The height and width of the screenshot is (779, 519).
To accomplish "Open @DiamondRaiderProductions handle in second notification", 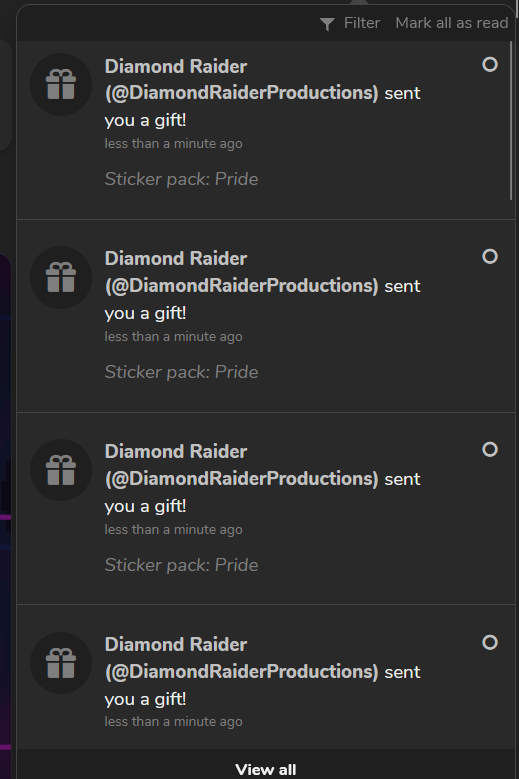I will [241, 286].
